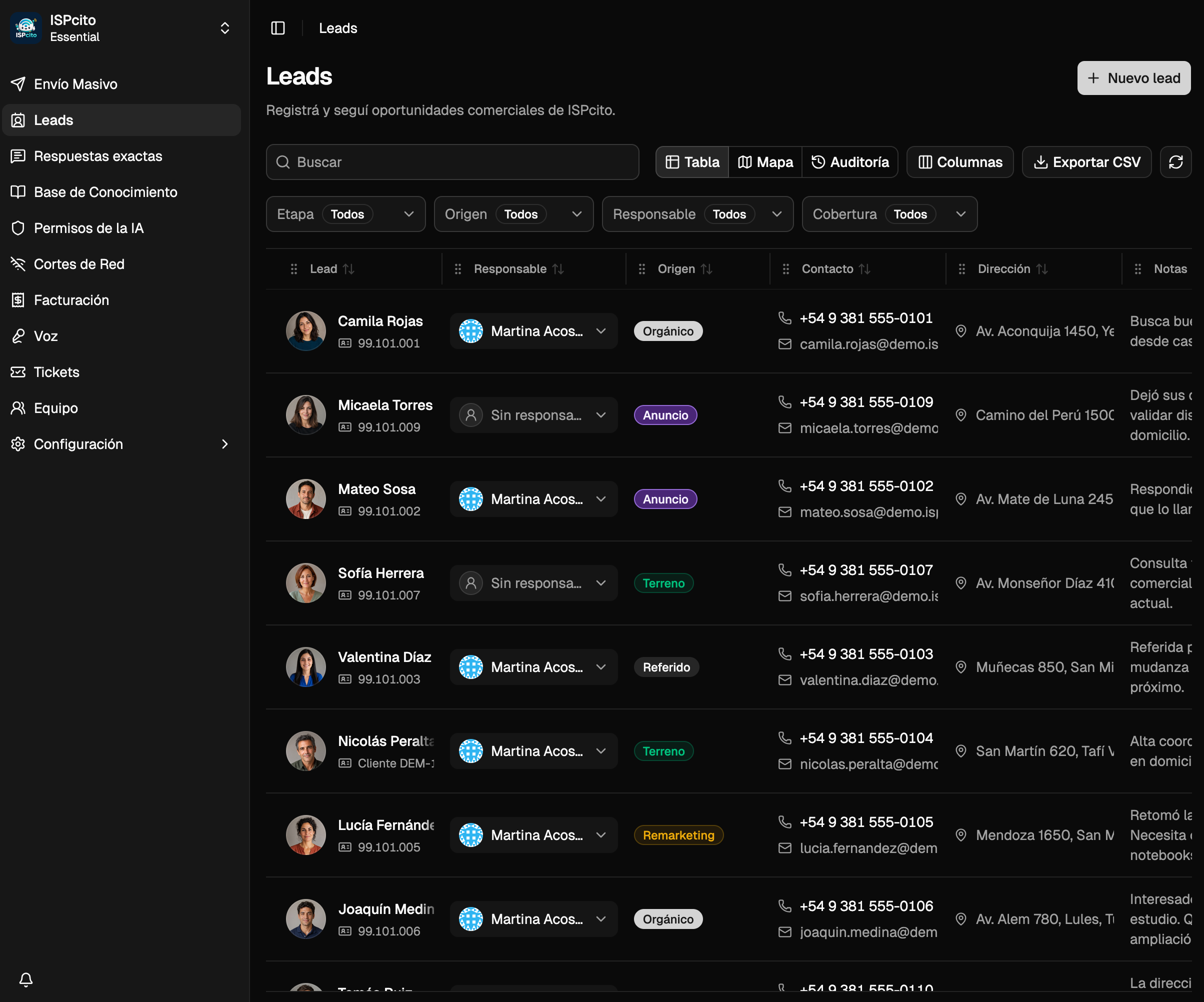This screenshot has width=1204, height=1002.
Task: Click the notifications bell icon
Action: coord(26,979)
